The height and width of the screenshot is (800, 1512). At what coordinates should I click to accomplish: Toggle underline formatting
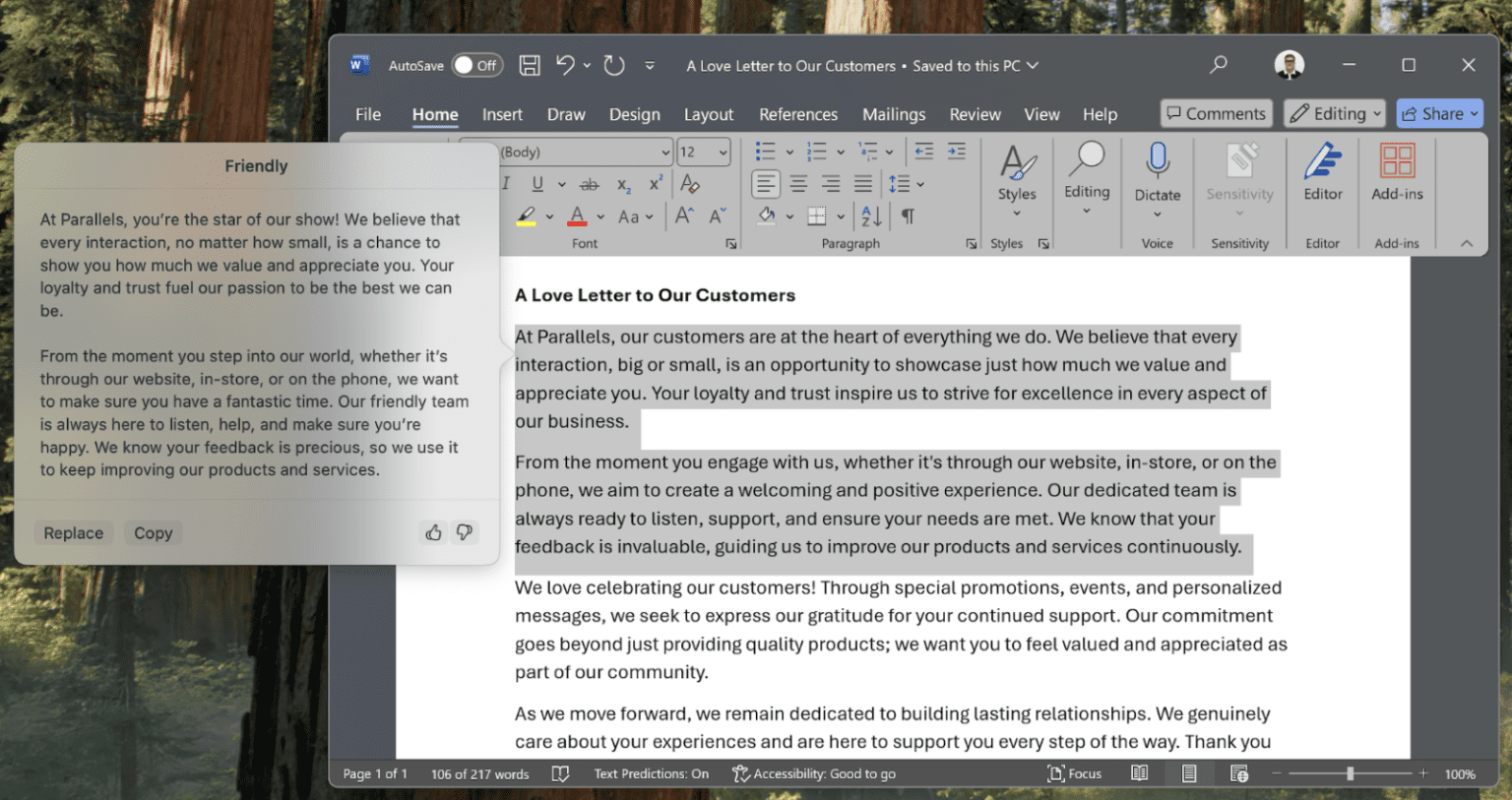[x=537, y=184]
